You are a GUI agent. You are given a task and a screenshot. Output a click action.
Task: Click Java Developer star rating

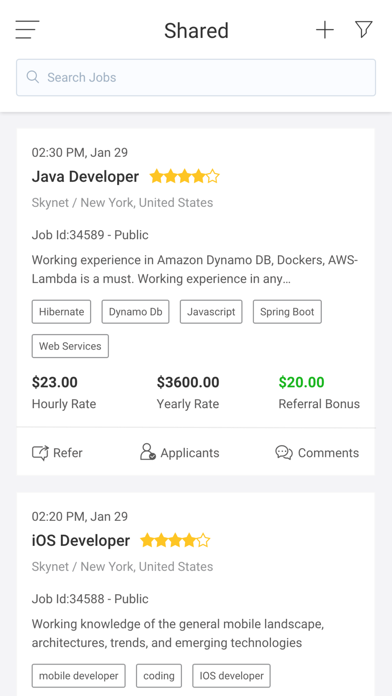click(185, 177)
